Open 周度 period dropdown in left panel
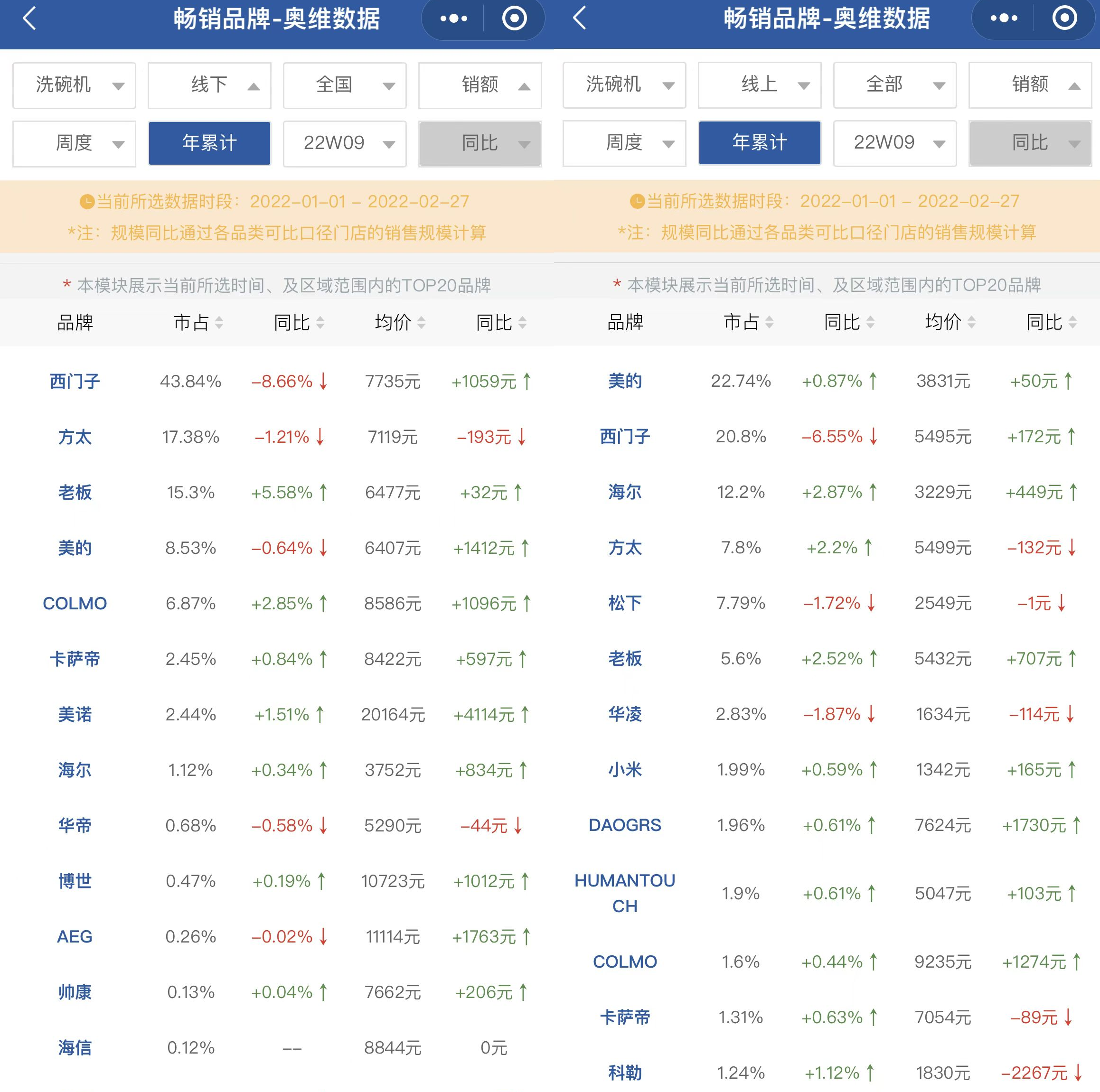The height and width of the screenshot is (1092, 1100). coord(75,143)
